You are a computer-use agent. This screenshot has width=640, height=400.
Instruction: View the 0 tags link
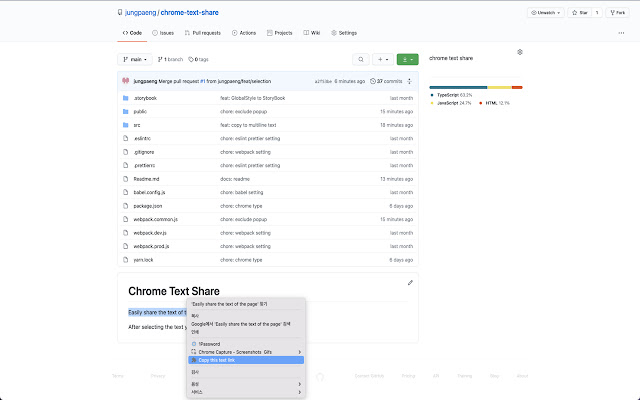[198, 60]
